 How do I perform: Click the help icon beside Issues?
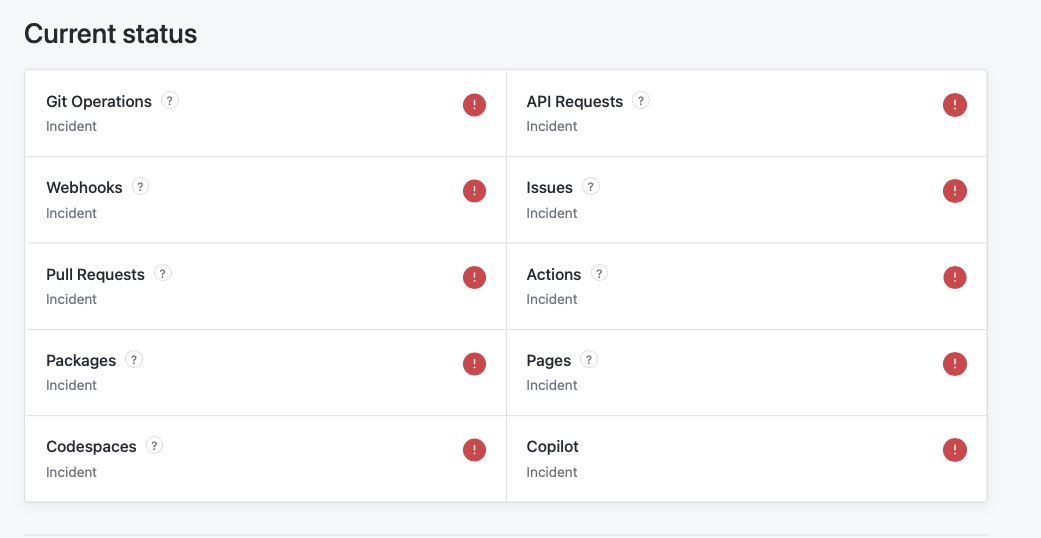pyautogui.click(x=591, y=187)
